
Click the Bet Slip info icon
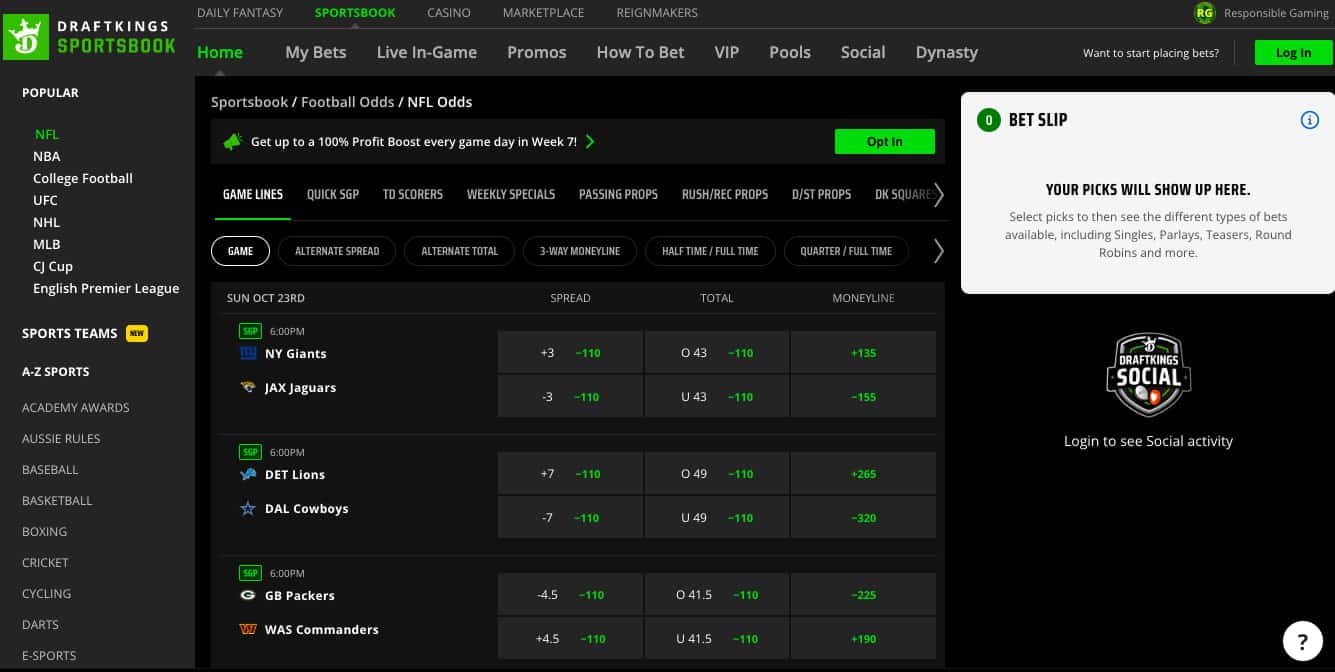[1309, 120]
